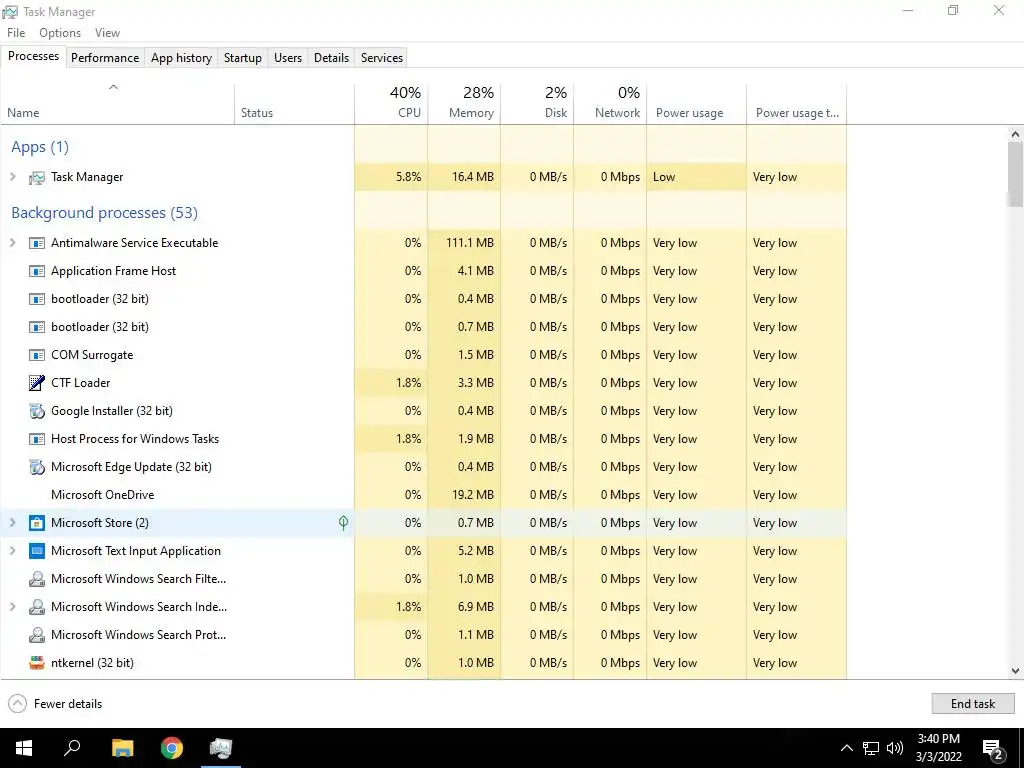Expand the Antimalware Service Executable row
This screenshot has width=1024, height=768.
coord(12,242)
